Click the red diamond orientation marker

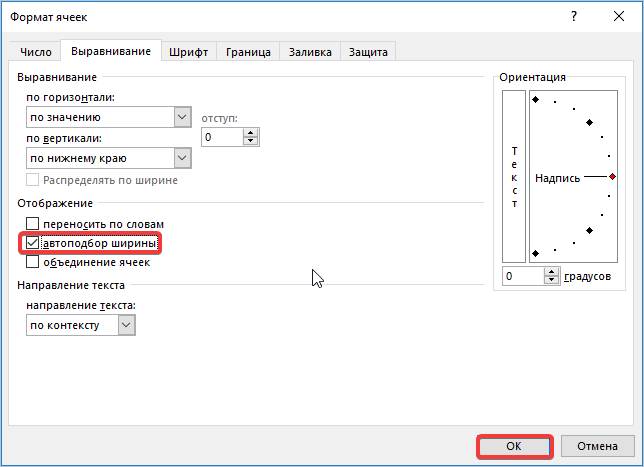pos(612,177)
